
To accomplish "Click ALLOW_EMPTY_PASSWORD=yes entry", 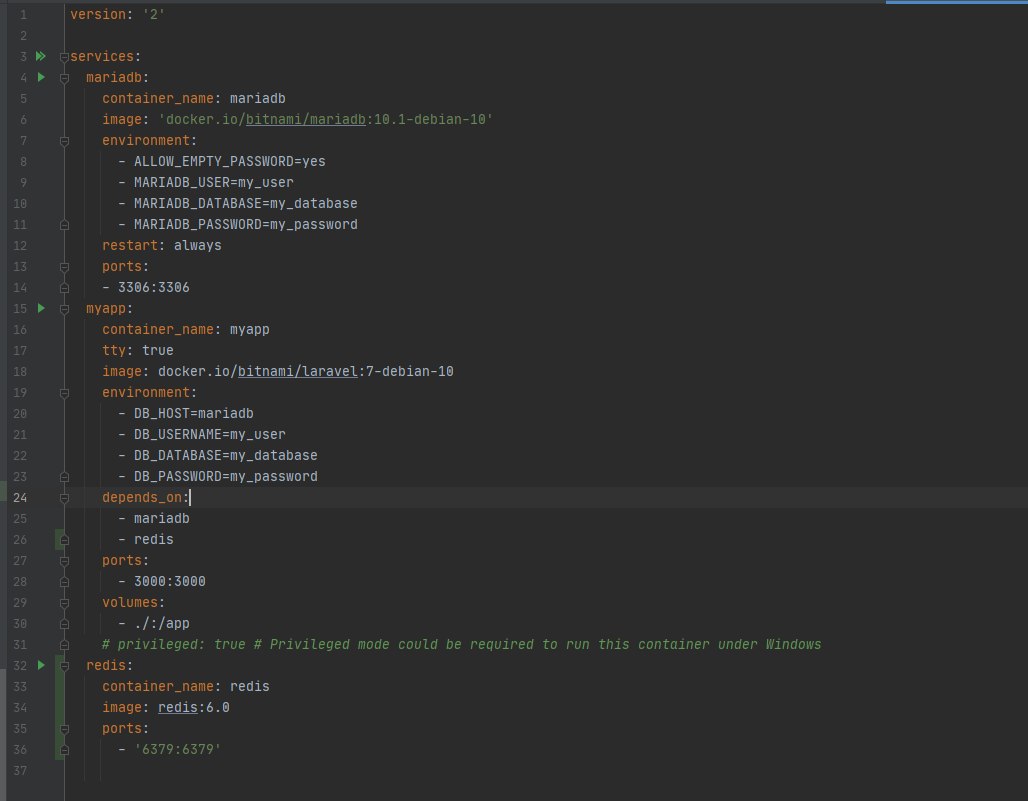I will (229, 161).
